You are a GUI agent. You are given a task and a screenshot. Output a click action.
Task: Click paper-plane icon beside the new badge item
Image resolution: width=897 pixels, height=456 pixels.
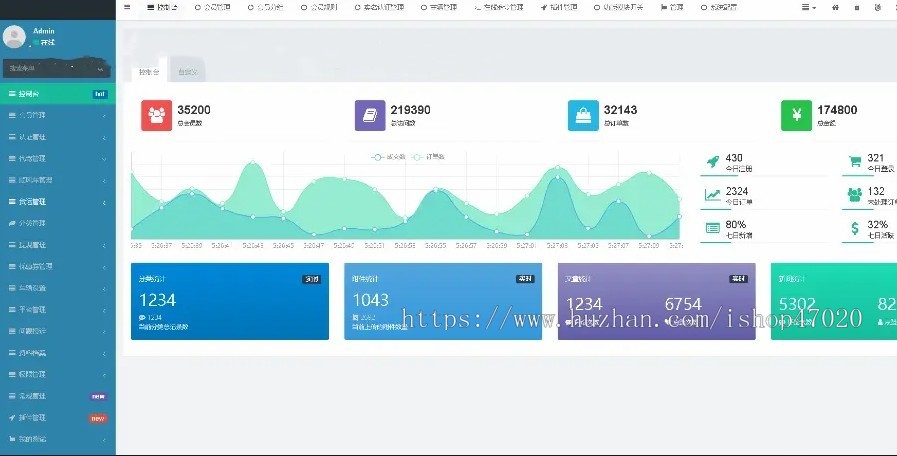12,418
